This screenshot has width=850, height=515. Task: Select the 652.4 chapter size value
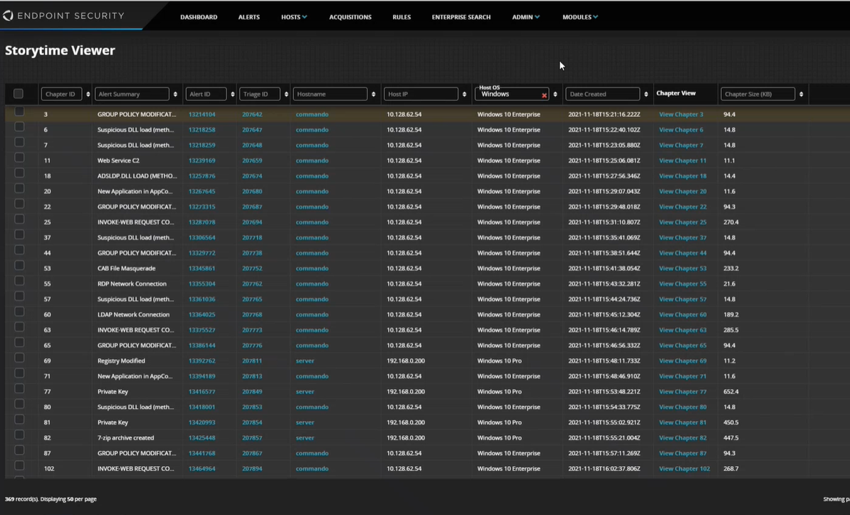point(731,391)
